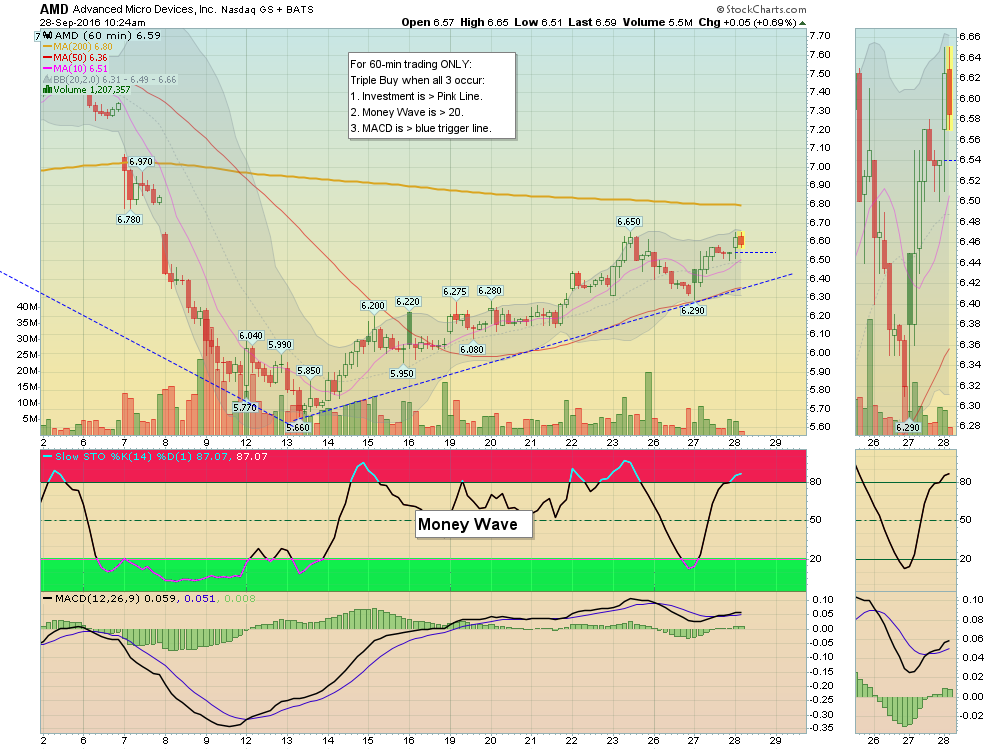This screenshot has height=750, width=1000.
Task: Click the '6.66' top axis label in side panel
Action: coord(970,37)
